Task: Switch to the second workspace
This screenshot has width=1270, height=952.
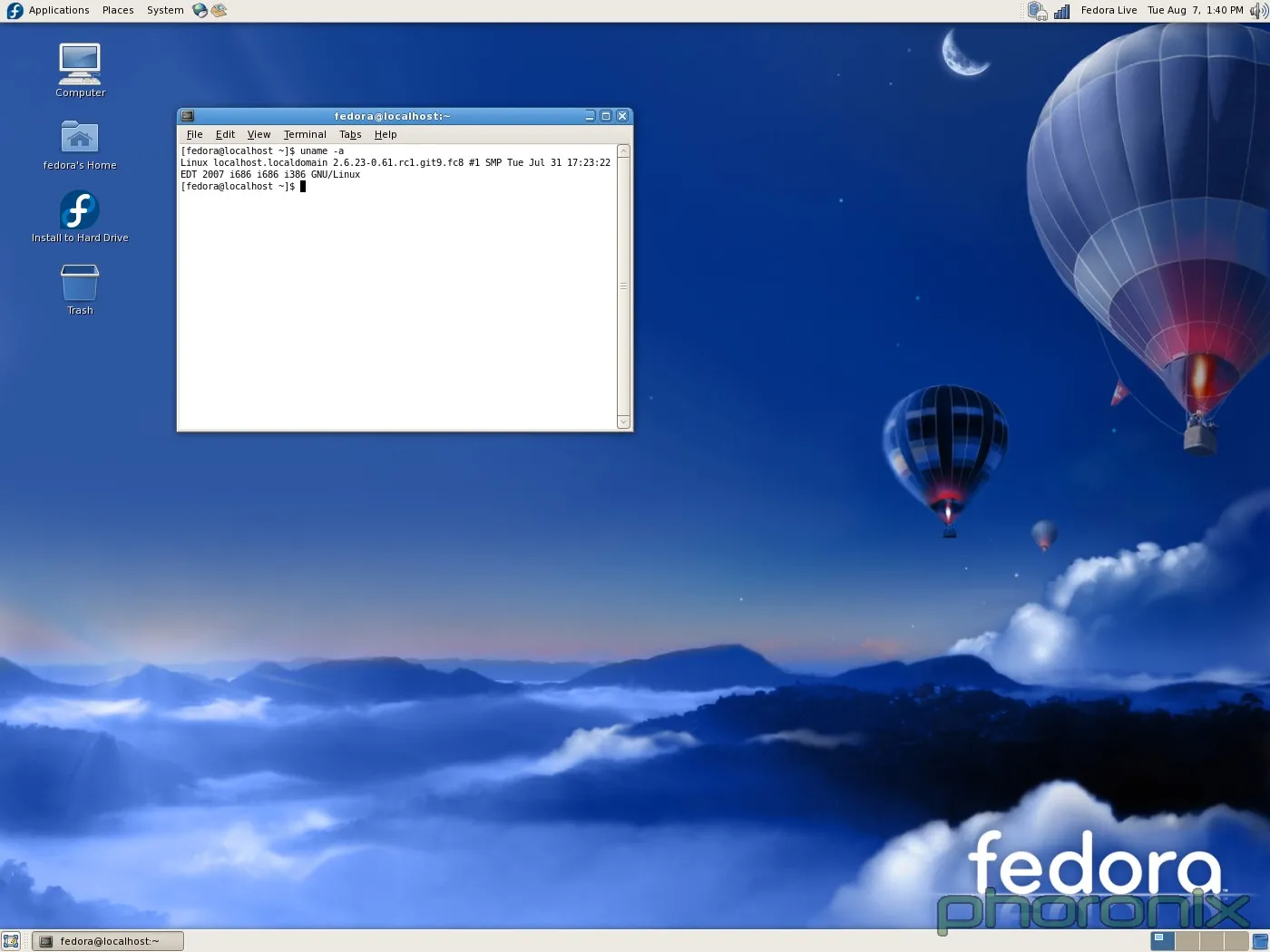Action: click(1187, 941)
